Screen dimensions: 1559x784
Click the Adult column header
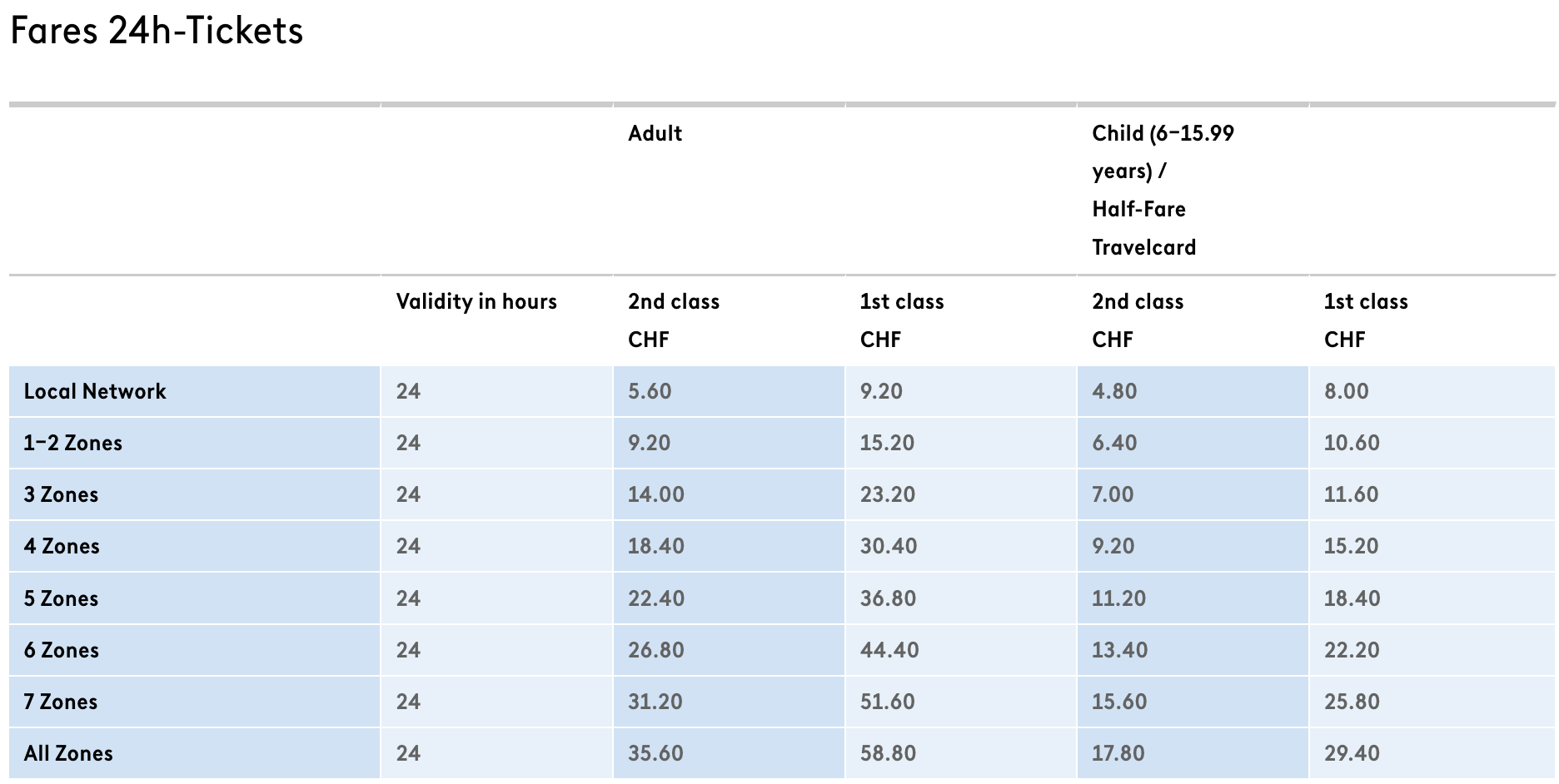[655, 133]
